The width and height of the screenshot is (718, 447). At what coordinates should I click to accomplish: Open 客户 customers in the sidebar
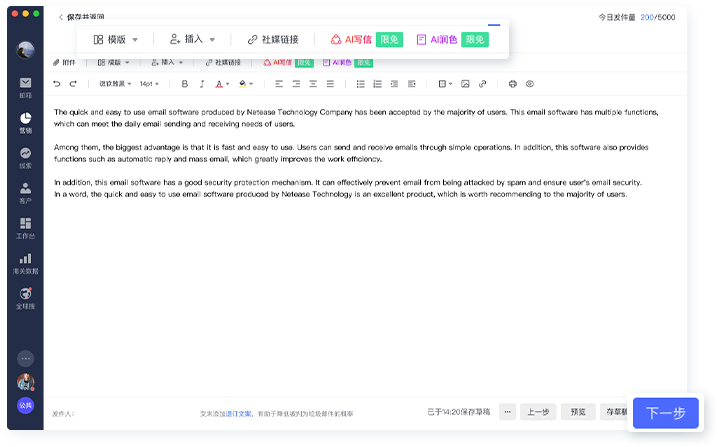(25, 194)
